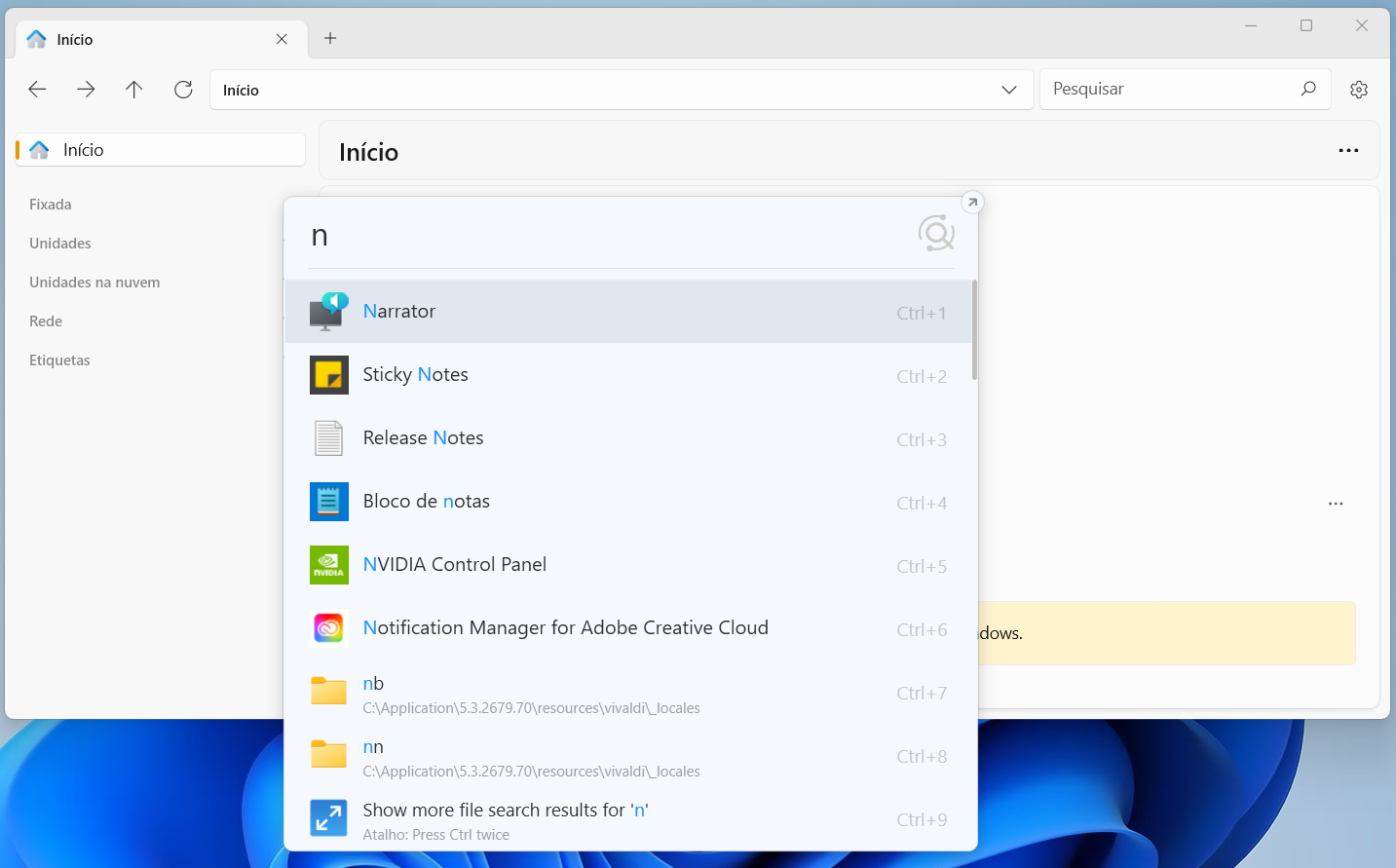Open Release Notes result
This screenshot has height=868, width=1396.
[x=628, y=438]
